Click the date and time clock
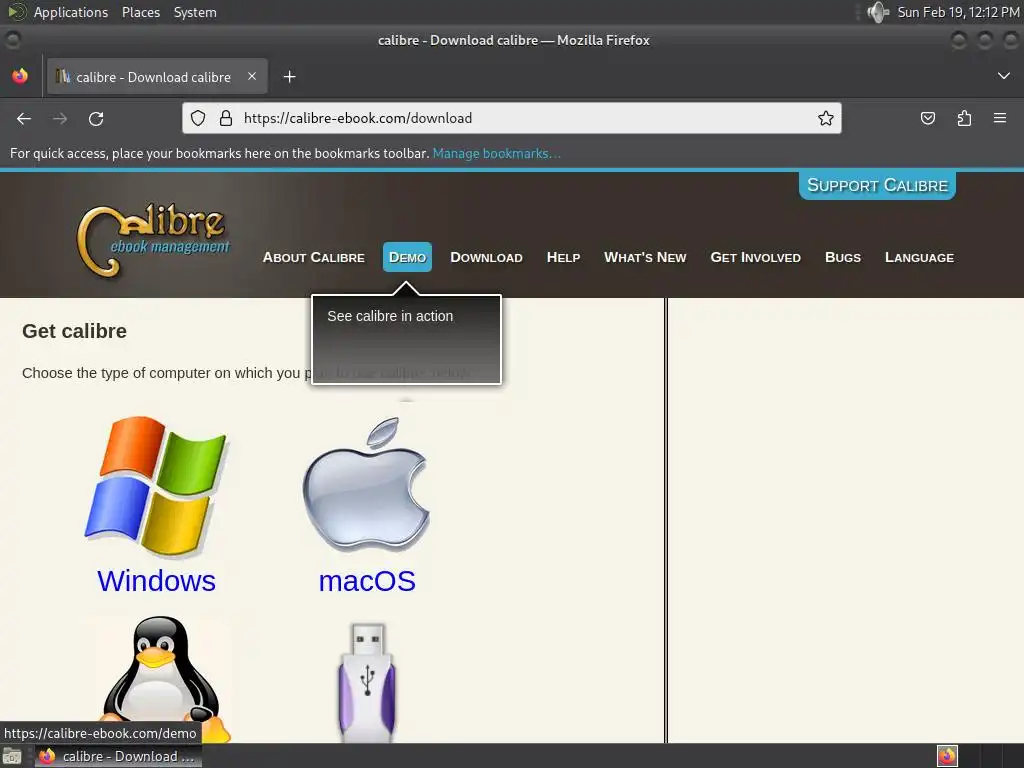1024x768 pixels. tap(958, 12)
